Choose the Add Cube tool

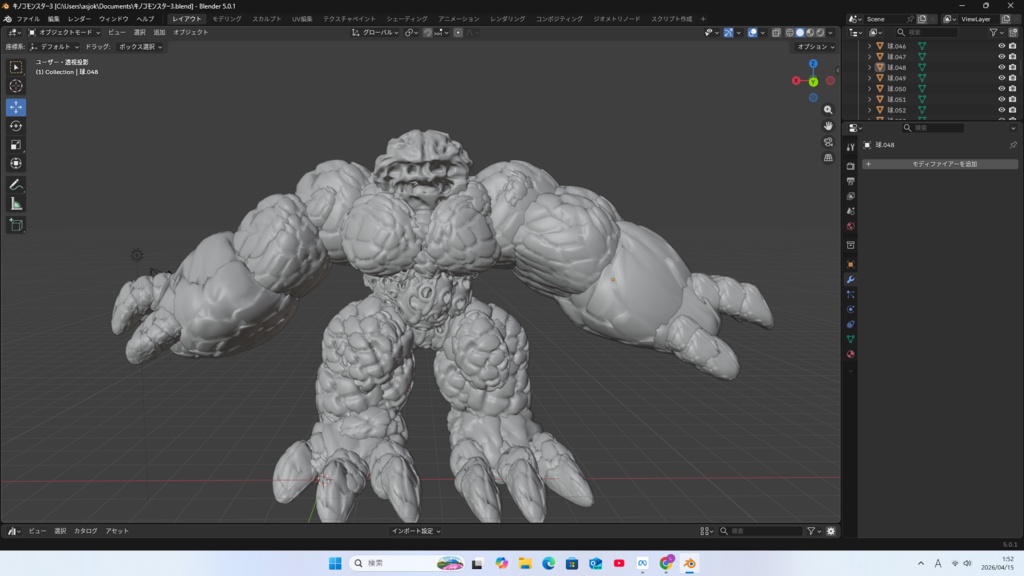click(16, 225)
